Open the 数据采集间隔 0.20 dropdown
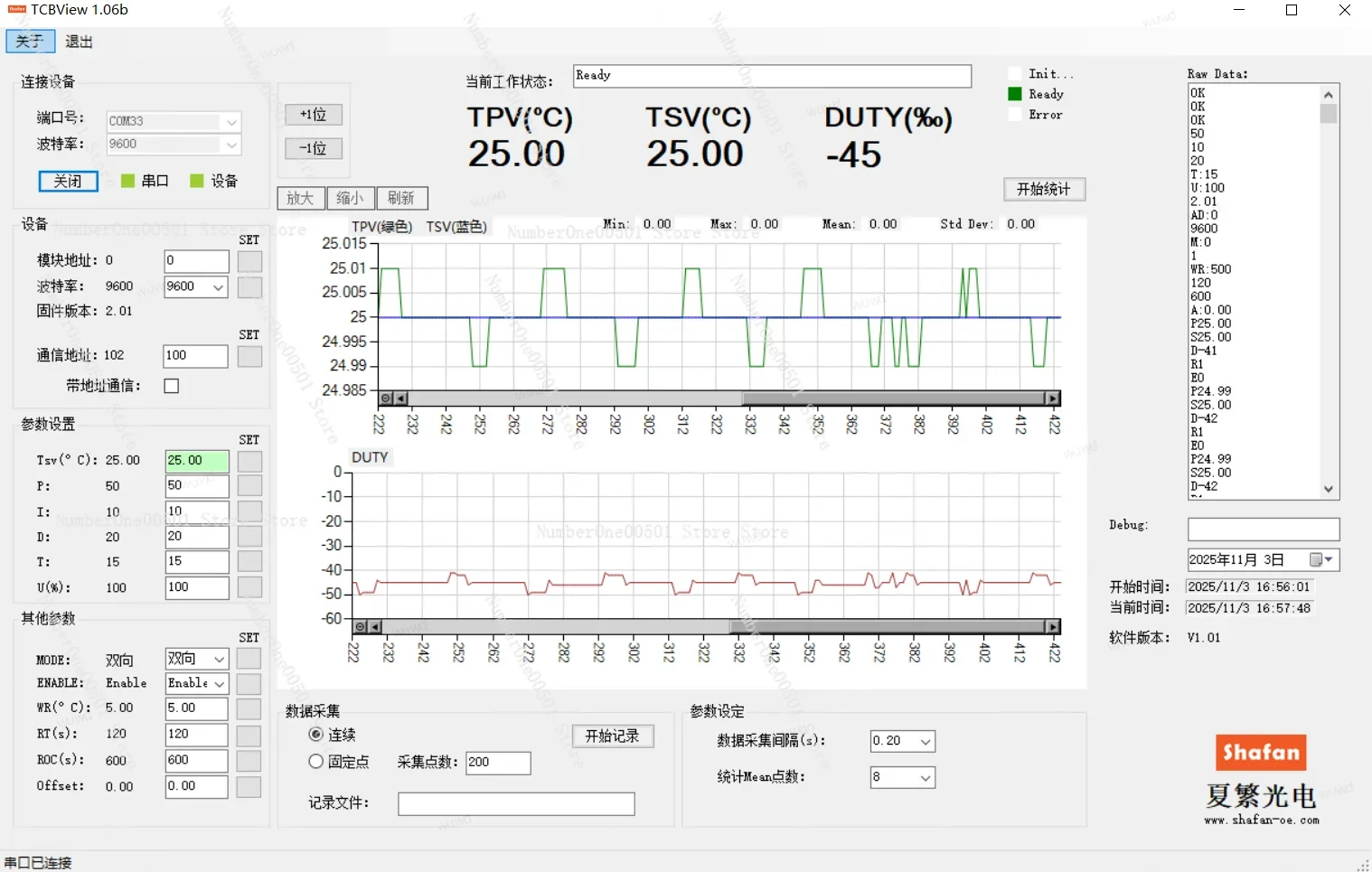 (925, 742)
